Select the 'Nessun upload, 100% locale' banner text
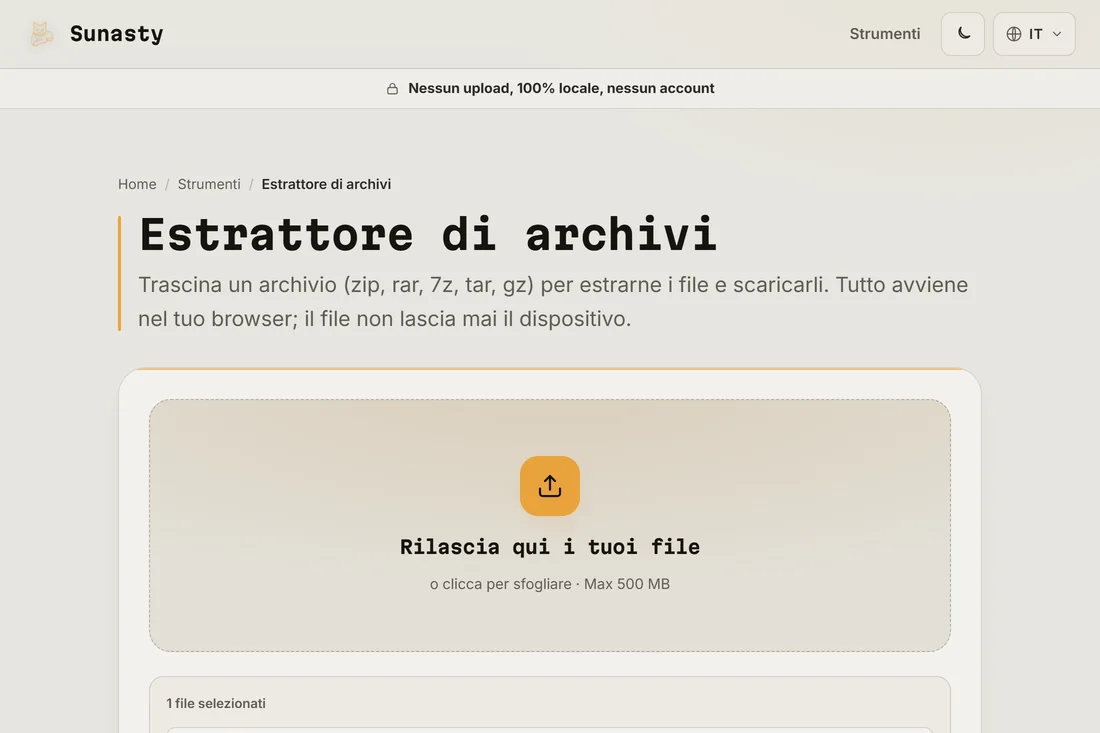 click(x=561, y=88)
